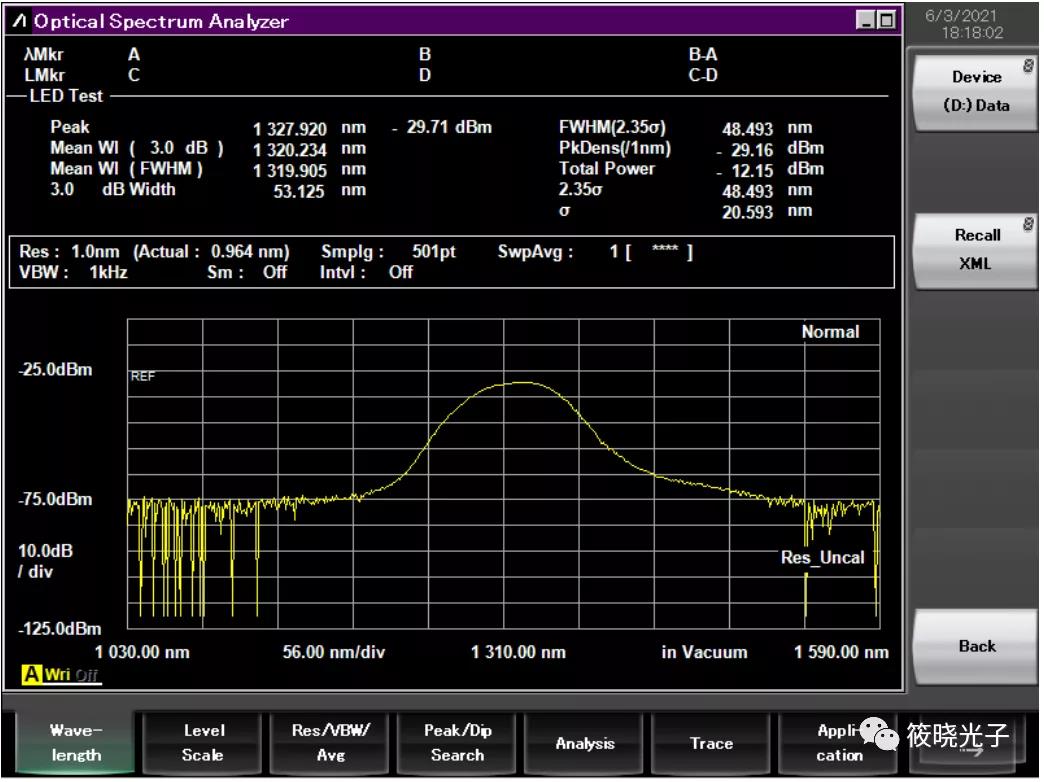Select the Device (D:) Data button
The height and width of the screenshot is (782, 1044).
(x=975, y=92)
